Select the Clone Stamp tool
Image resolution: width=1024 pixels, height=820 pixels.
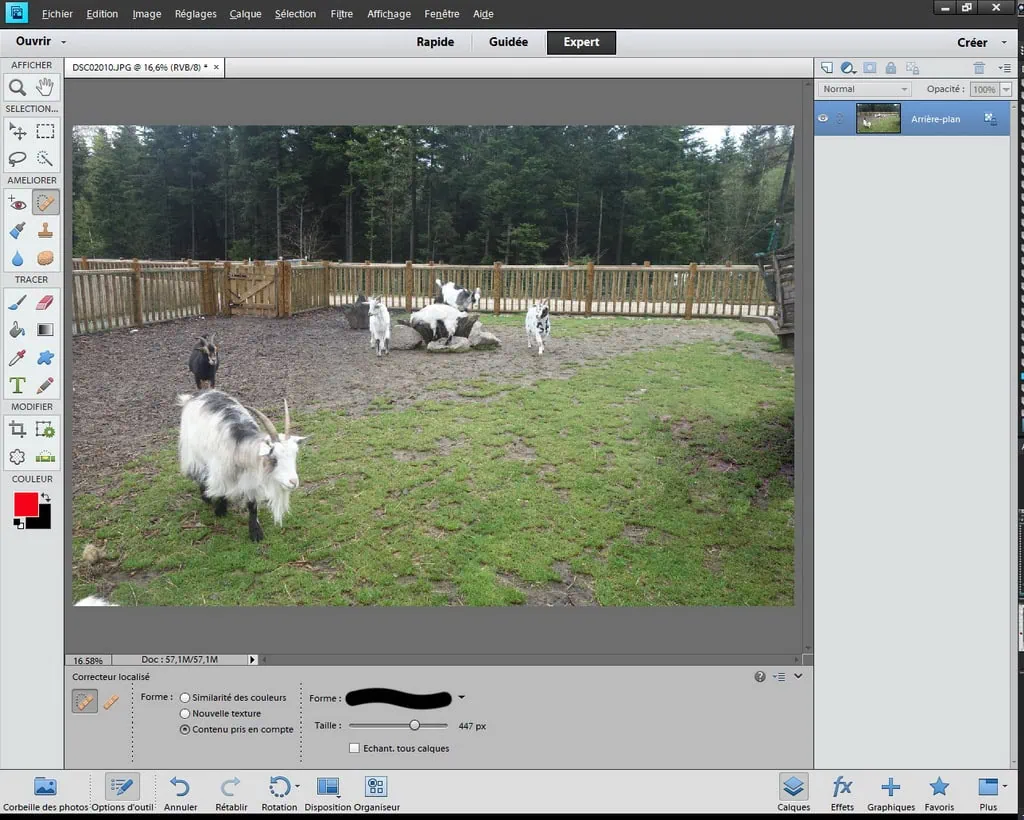45,230
